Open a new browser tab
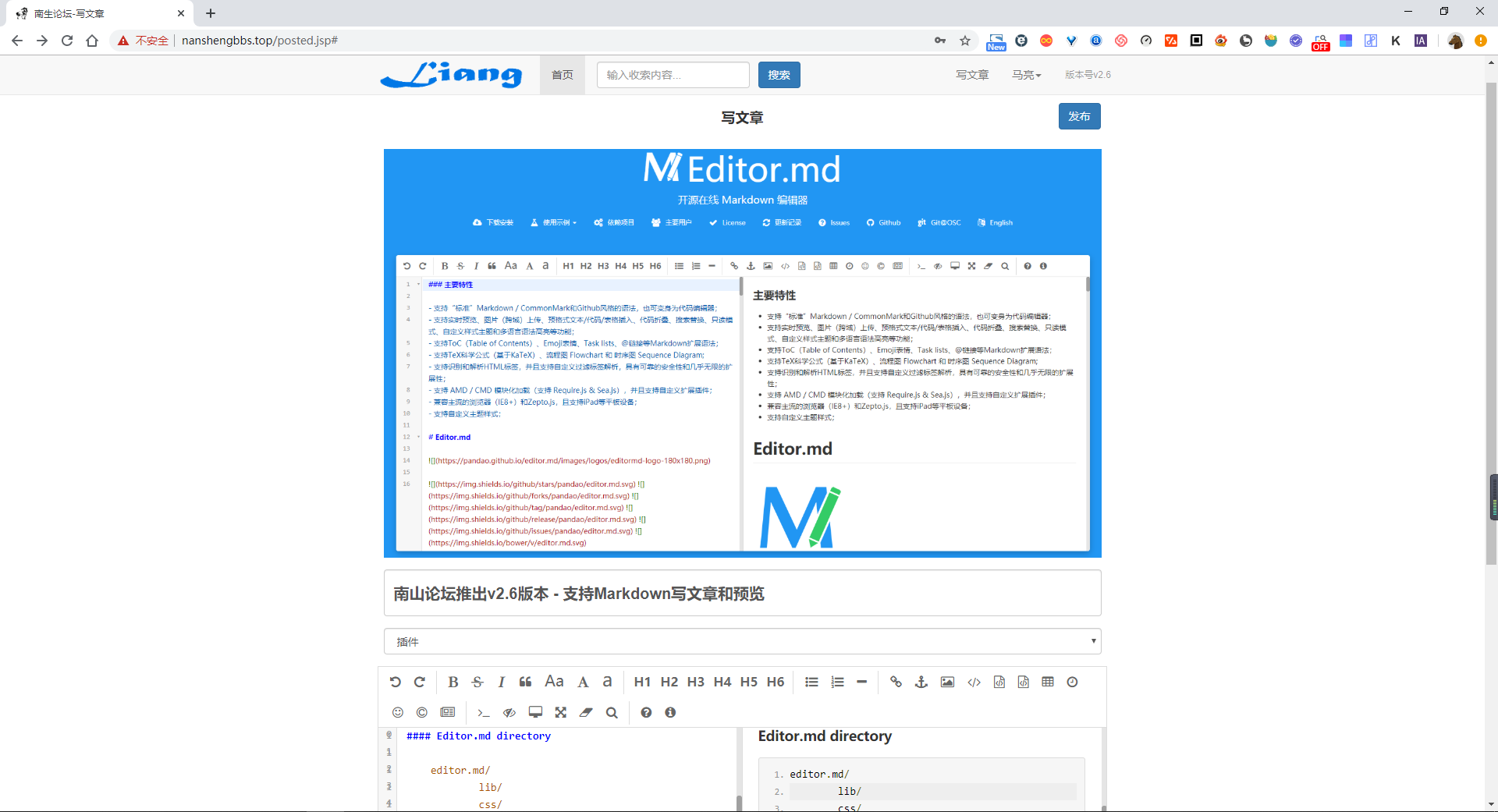1498x812 pixels. tap(211, 13)
